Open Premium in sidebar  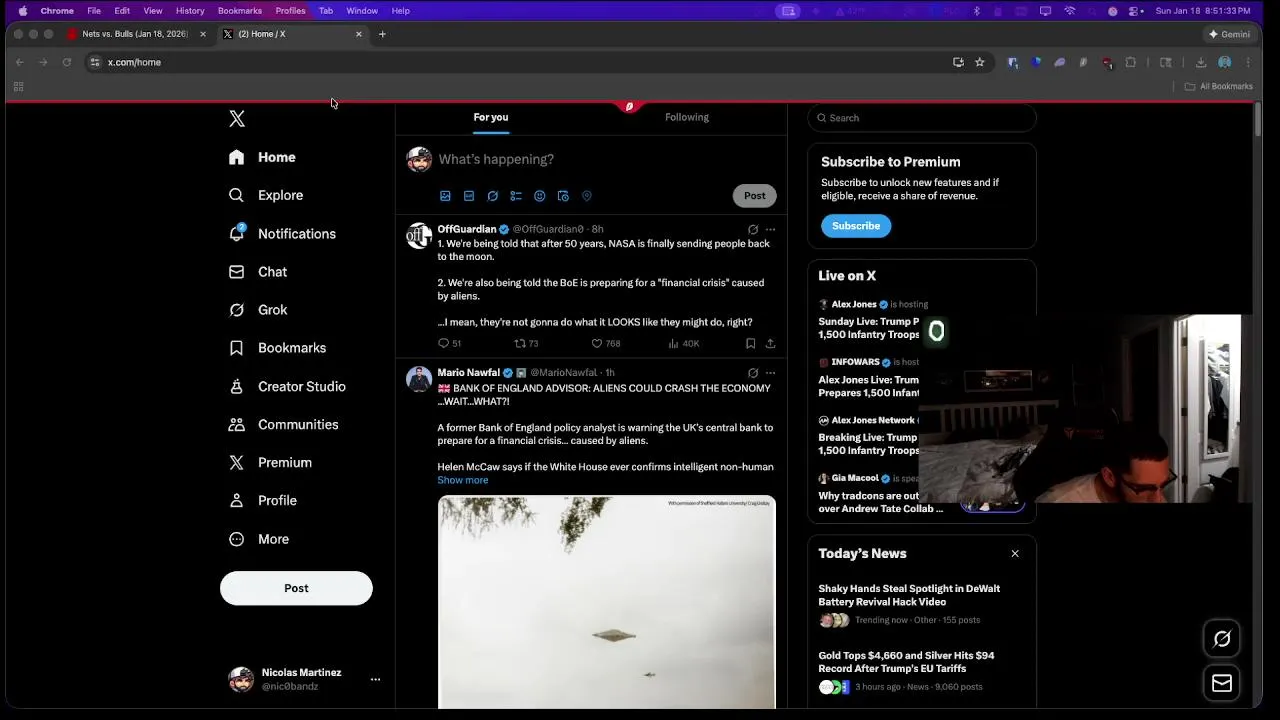(270, 462)
